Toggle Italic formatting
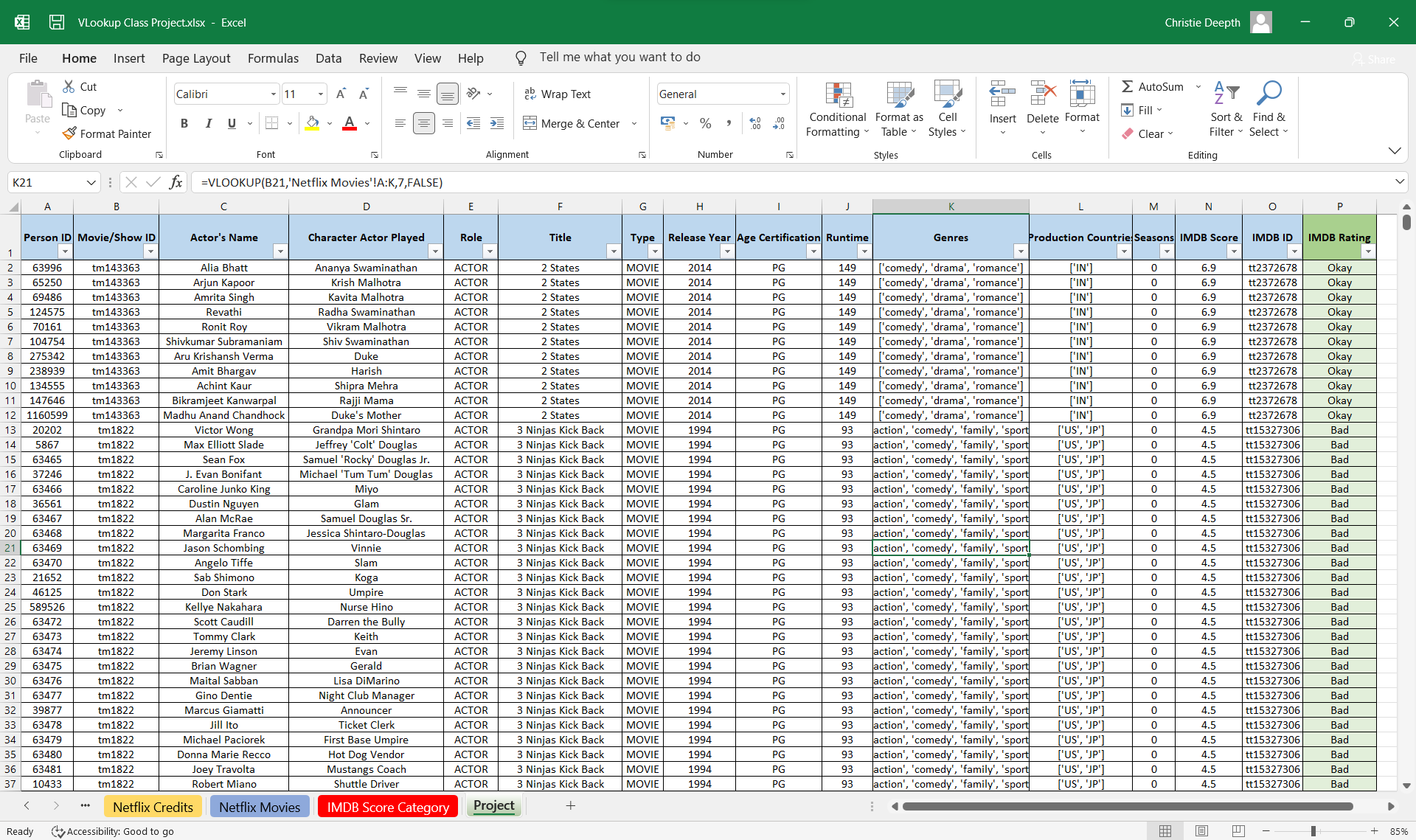 pos(208,123)
